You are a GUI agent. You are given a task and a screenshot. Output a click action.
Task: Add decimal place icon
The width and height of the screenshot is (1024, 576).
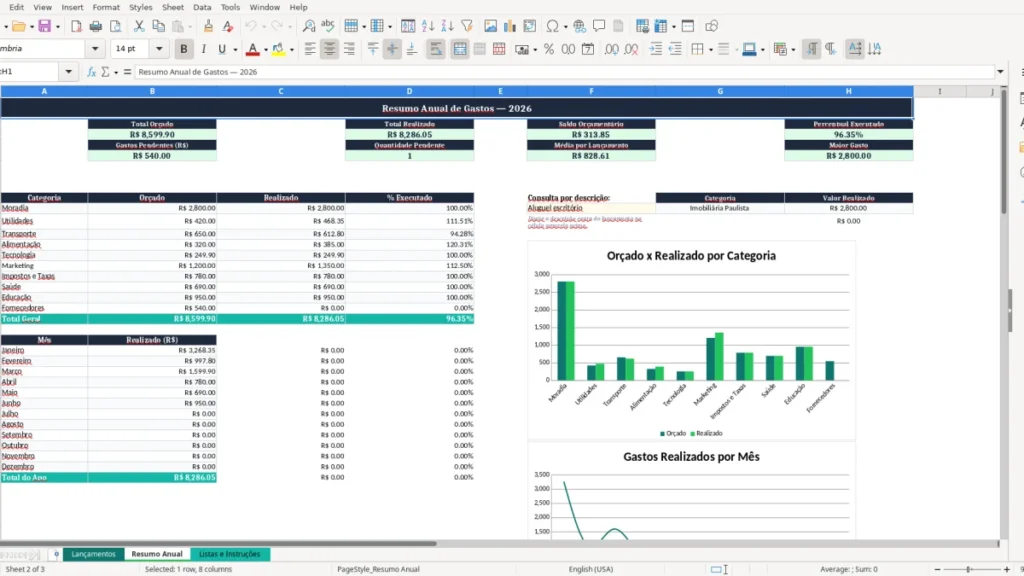[611, 49]
